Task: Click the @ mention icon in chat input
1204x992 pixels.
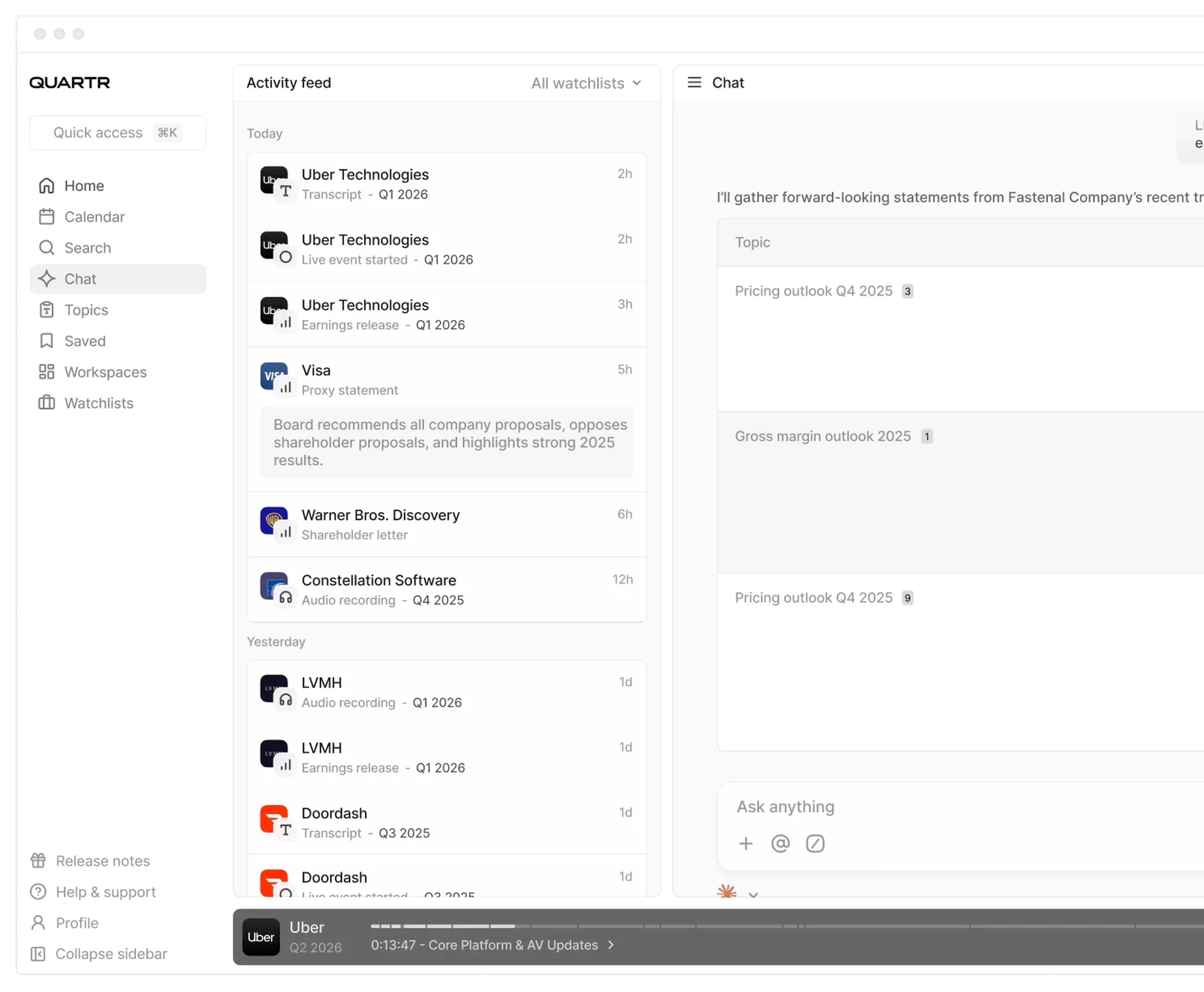Action: [781, 843]
